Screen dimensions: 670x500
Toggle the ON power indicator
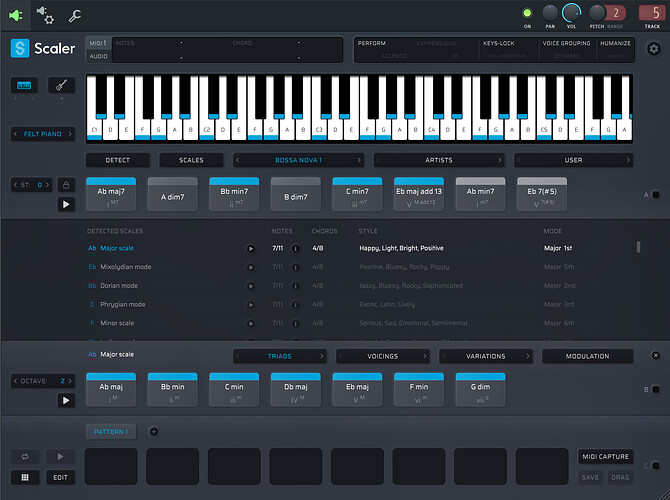point(527,13)
